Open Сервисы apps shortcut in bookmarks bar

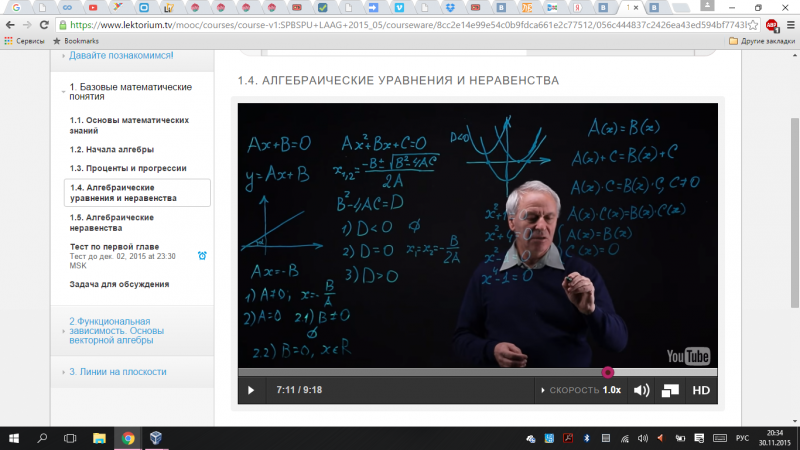pos(24,41)
